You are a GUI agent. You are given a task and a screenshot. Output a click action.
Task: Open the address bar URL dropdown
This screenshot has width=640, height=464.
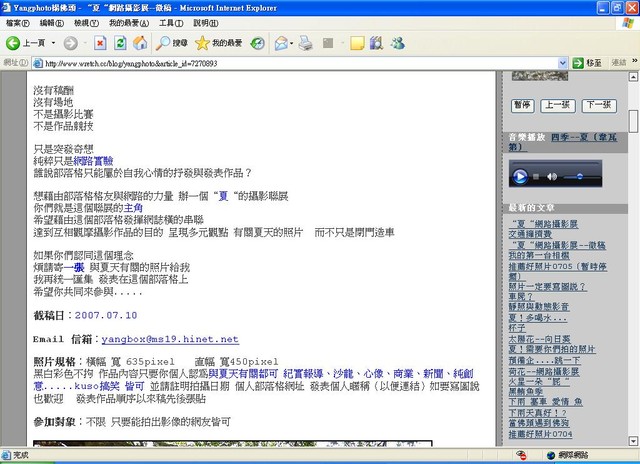click(x=562, y=63)
